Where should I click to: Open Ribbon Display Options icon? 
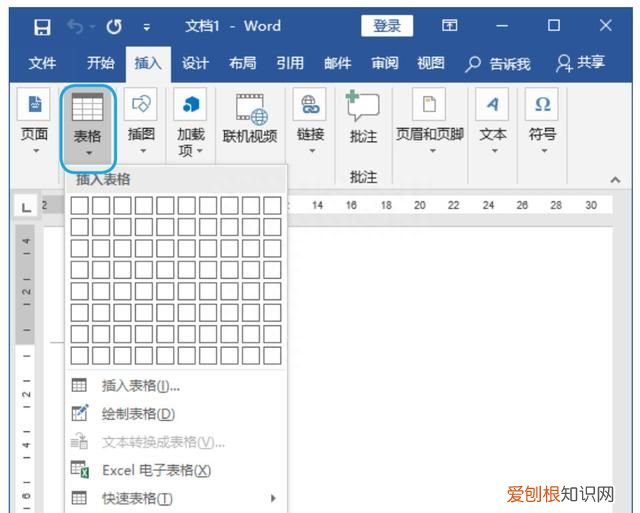449,26
